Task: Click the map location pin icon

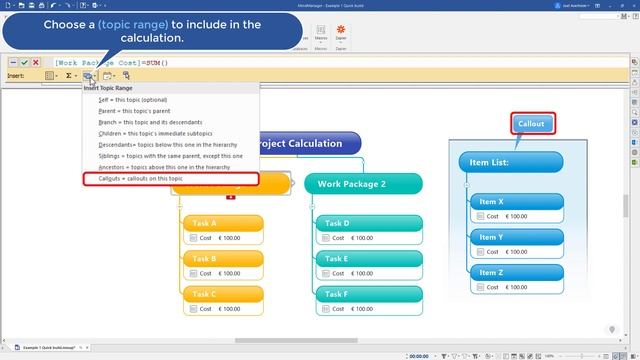Action: 612,329
